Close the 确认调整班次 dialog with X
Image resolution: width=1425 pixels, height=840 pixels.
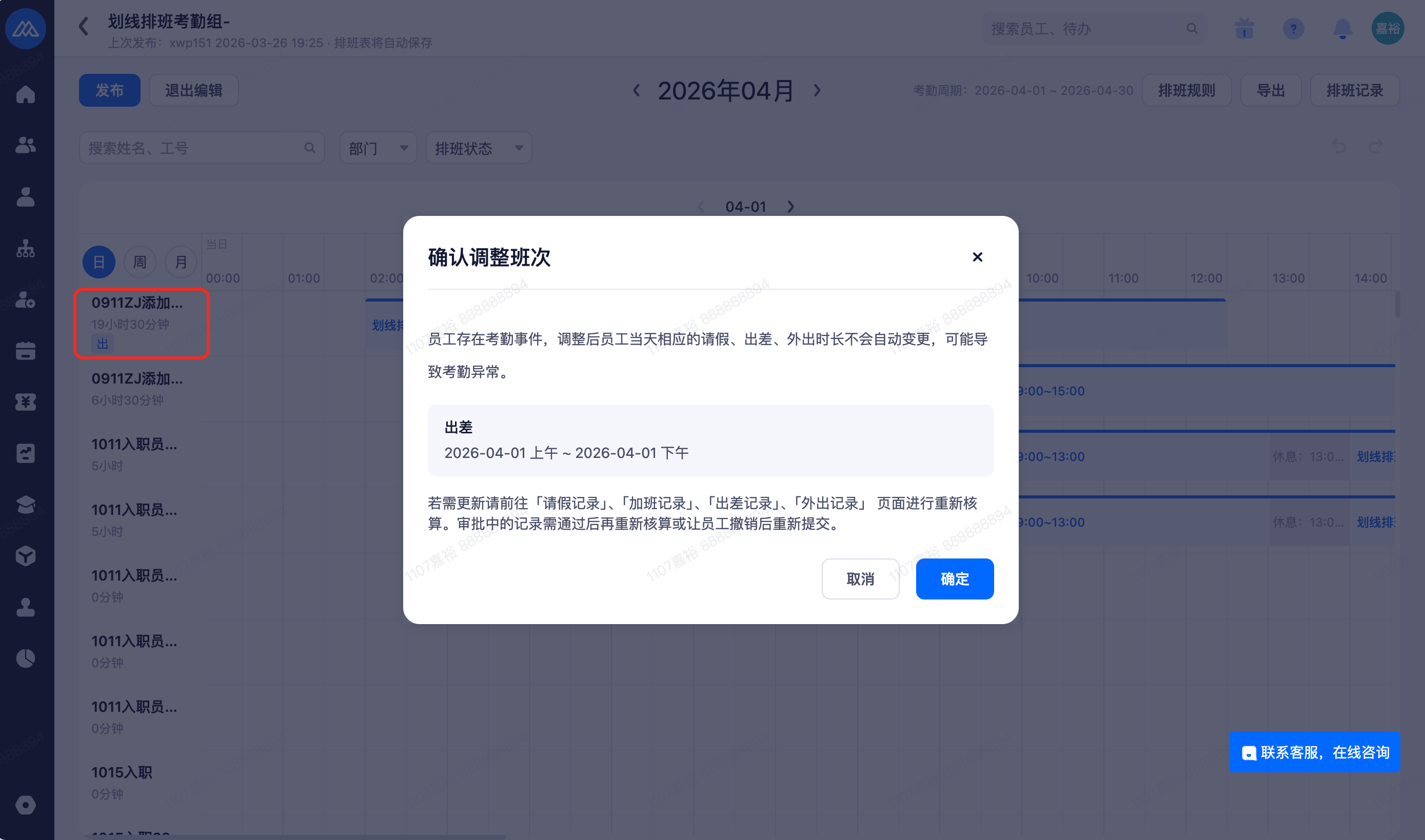pyautogui.click(x=977, y=257)
